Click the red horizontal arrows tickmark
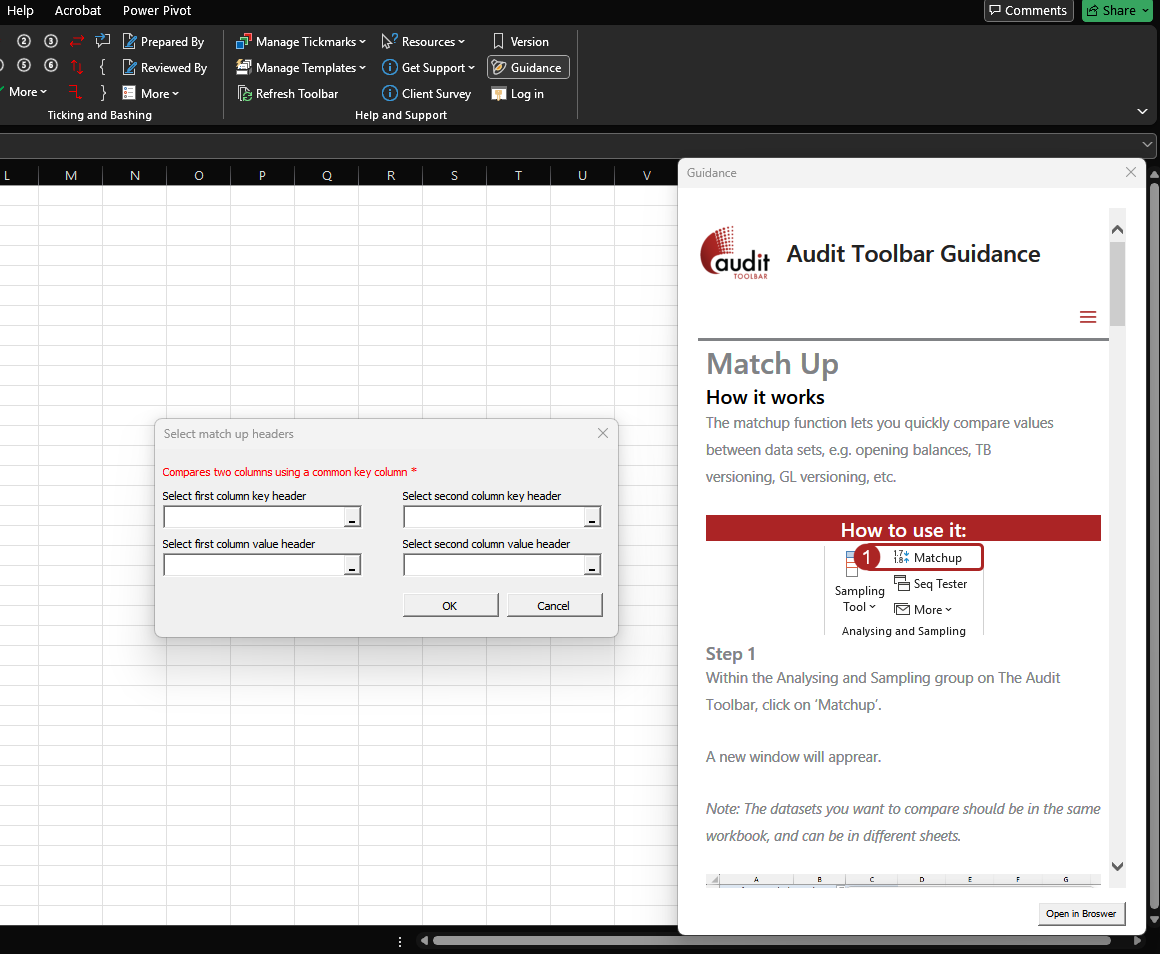Viewport: 1160px width, 954px height. pyautogui.click(x=77, y=41)
